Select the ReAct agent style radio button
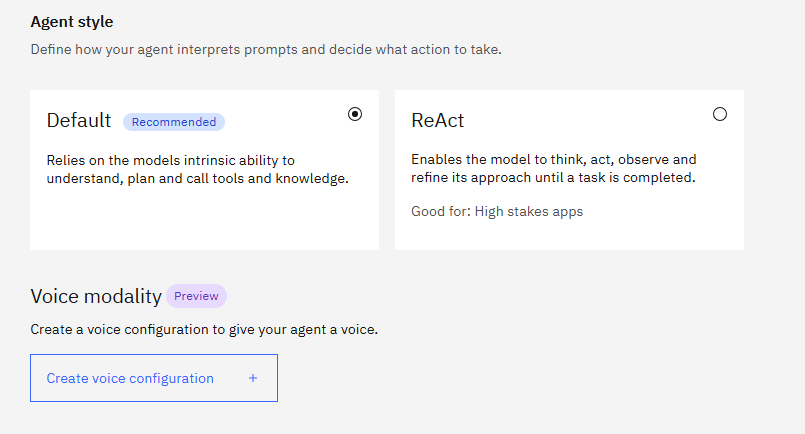Screen dimensions: 805x434 [720, 114]
